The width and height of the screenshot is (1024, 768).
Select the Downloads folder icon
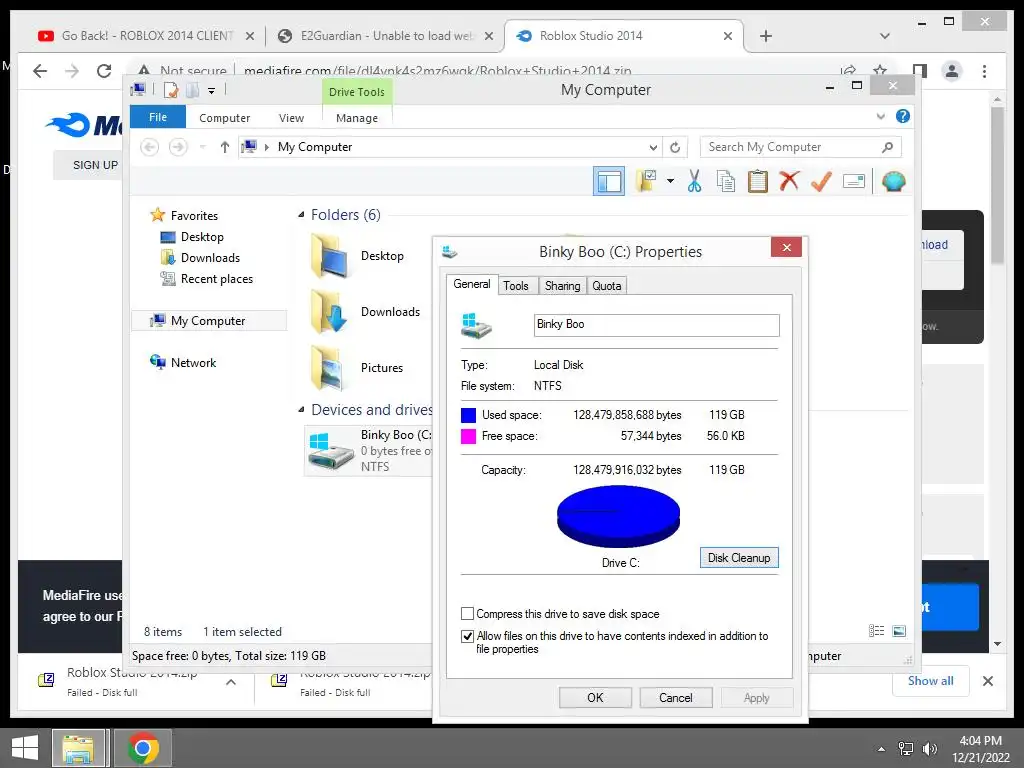[x=330, y=312]
